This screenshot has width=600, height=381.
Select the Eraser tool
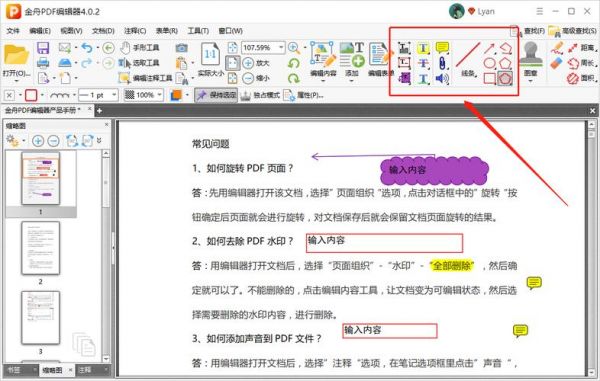click(557, 63)
